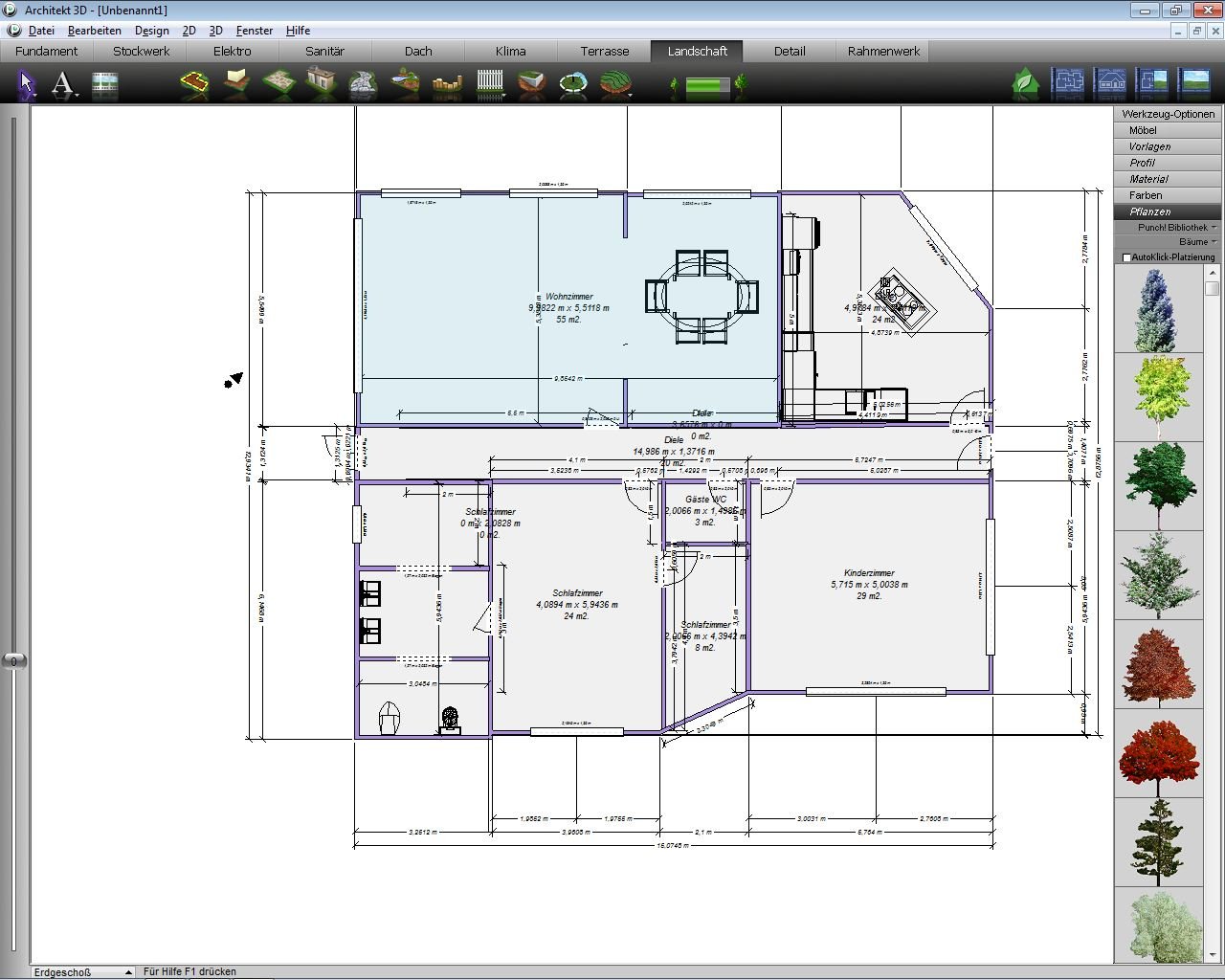Open the Möbel panel

click(1168, 130)
